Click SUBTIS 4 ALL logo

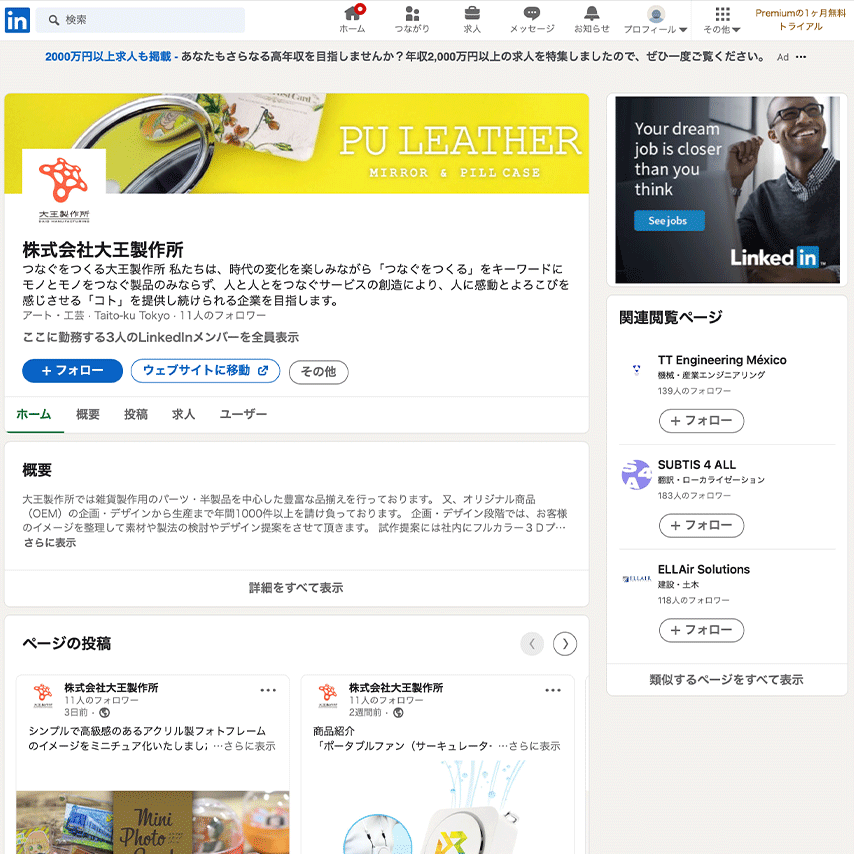636,475
